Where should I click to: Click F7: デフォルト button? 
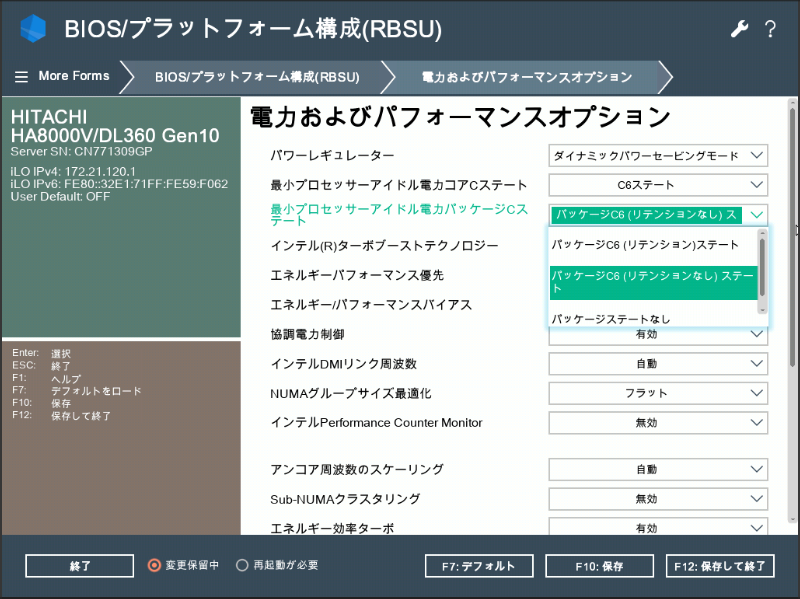(479, 566)
